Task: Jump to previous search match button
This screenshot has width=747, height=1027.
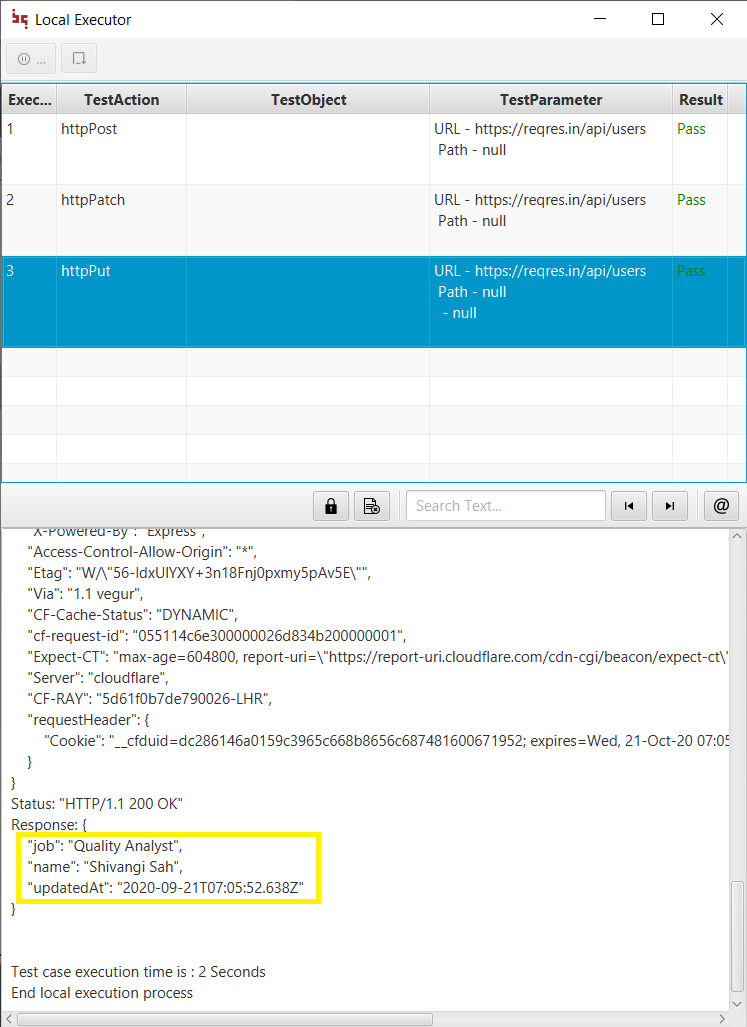Action: click(629, 506)
